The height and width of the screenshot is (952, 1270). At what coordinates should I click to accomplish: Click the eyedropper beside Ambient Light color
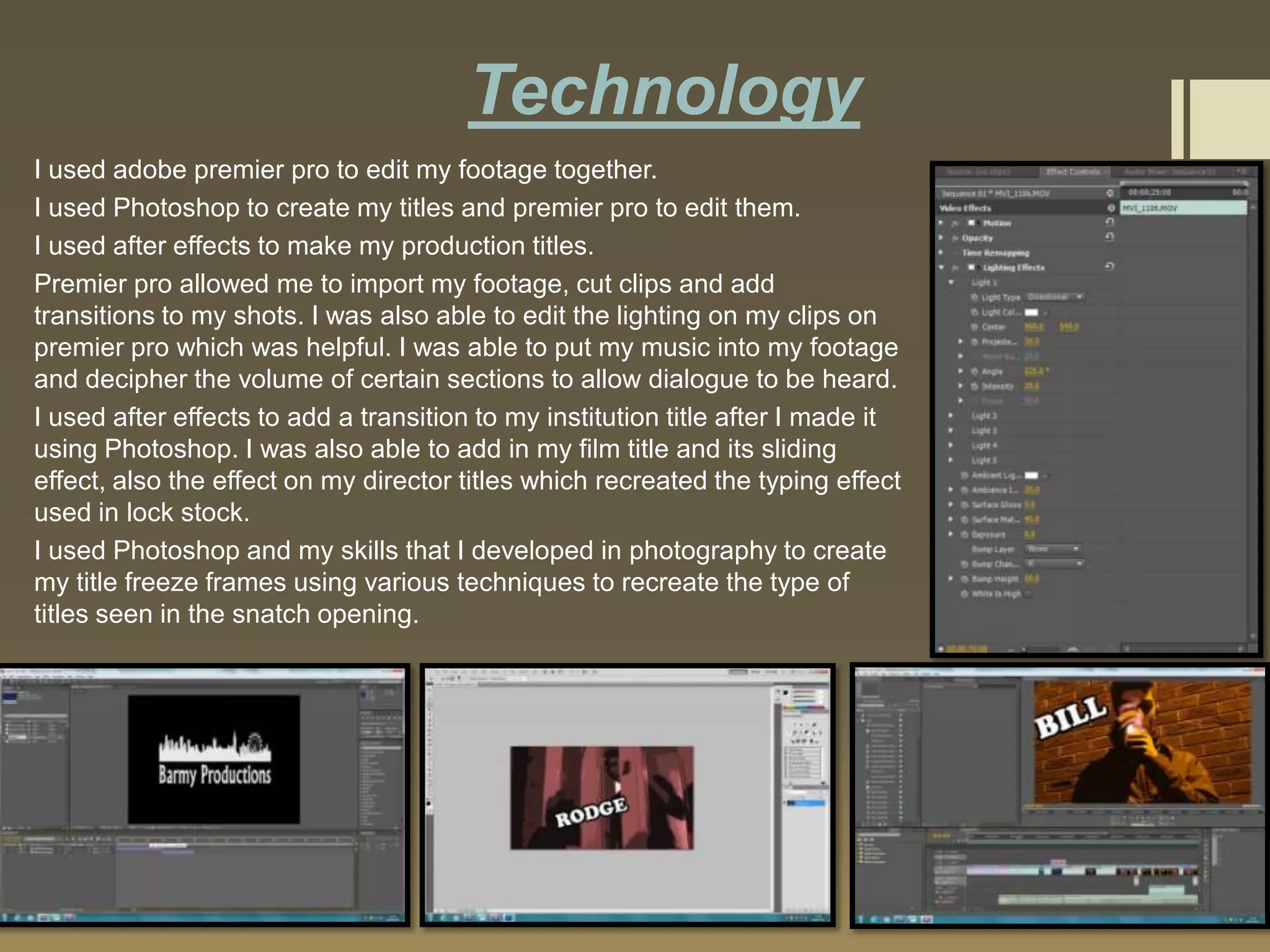click(x=1046, y=475)
